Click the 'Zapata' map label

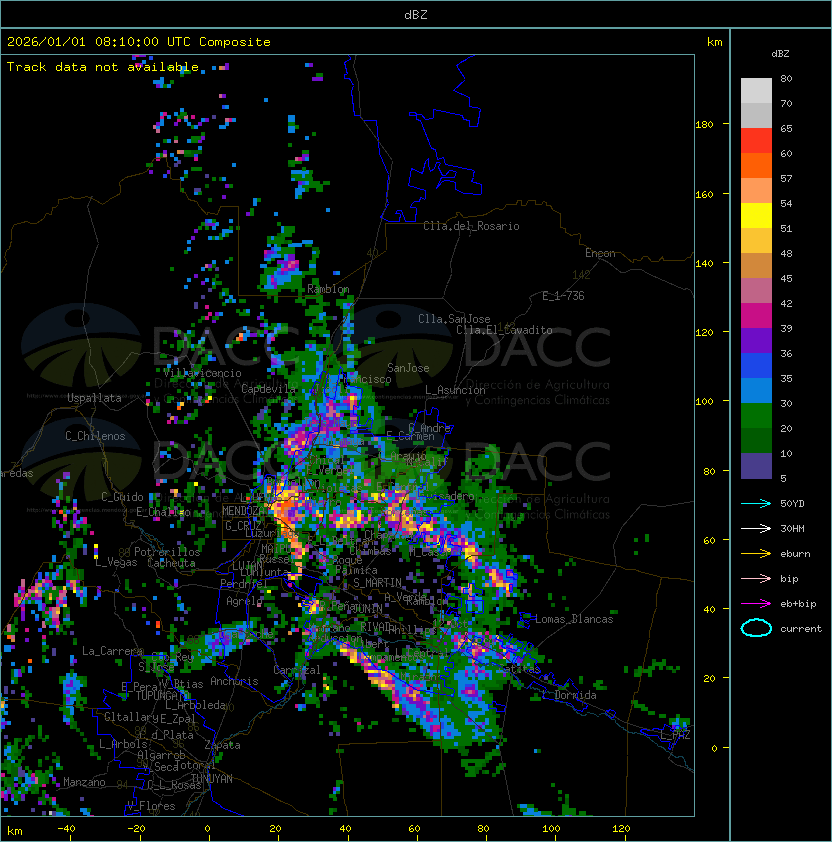pyautogui.click(x=222, y=745)
